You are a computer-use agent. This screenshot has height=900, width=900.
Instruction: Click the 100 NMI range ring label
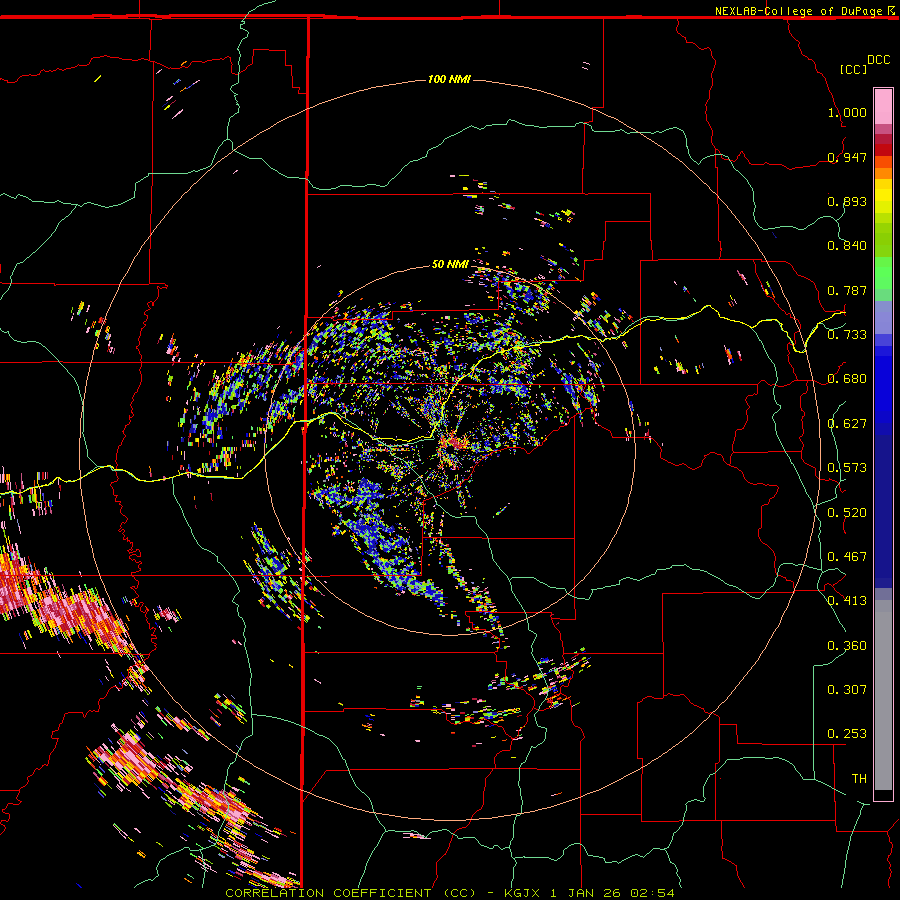tap(449, 79)
